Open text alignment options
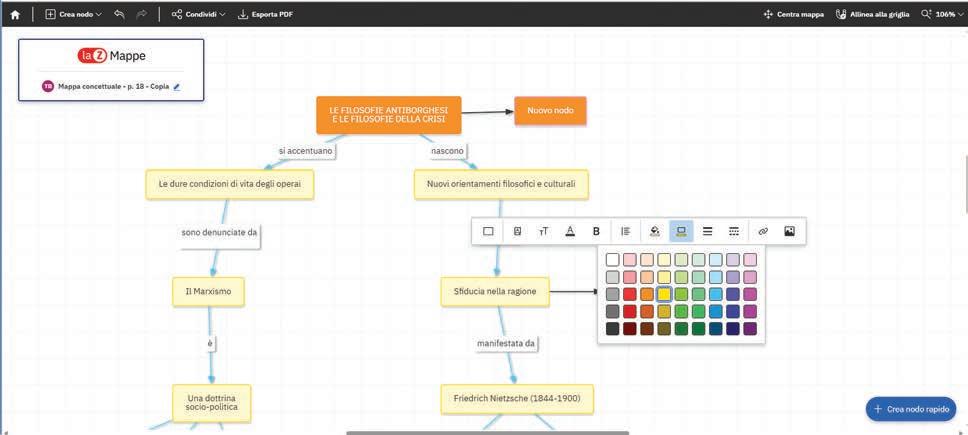968x435 pixels. coord(625,231)
